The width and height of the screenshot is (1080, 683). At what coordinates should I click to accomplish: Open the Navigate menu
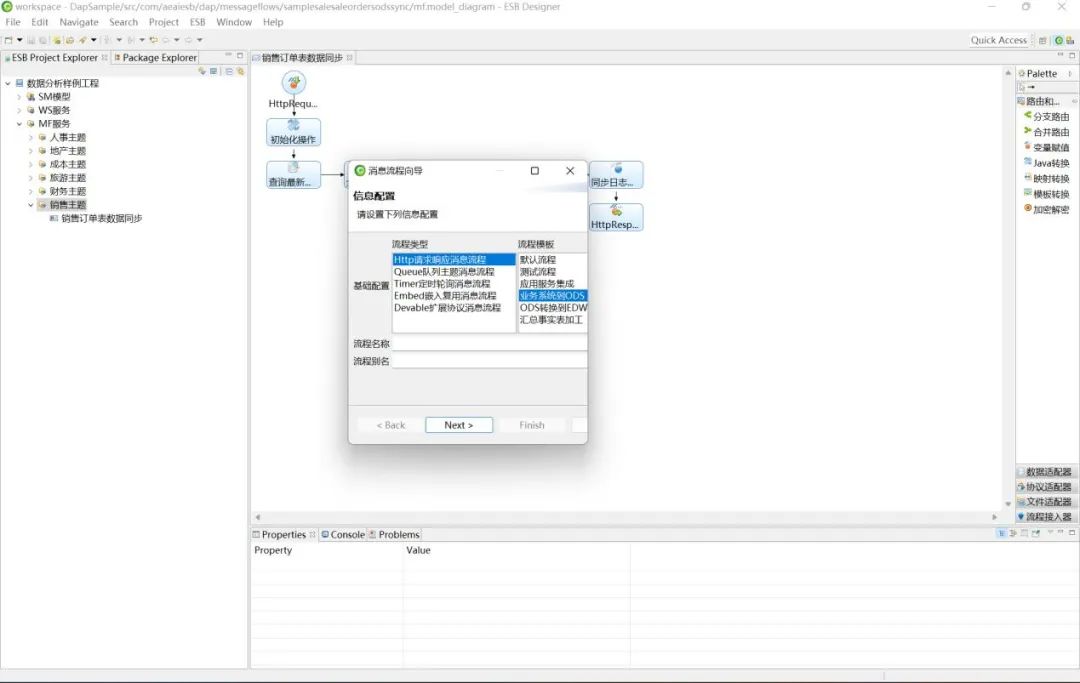(79, 22)
